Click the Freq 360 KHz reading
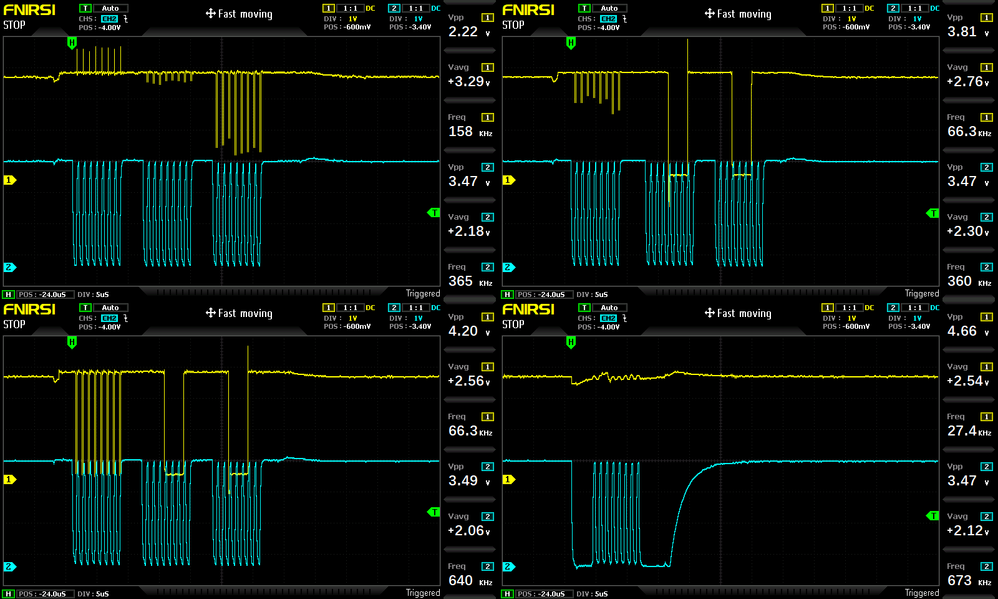The height and width of the screenshot is (599, 998). 969,276
